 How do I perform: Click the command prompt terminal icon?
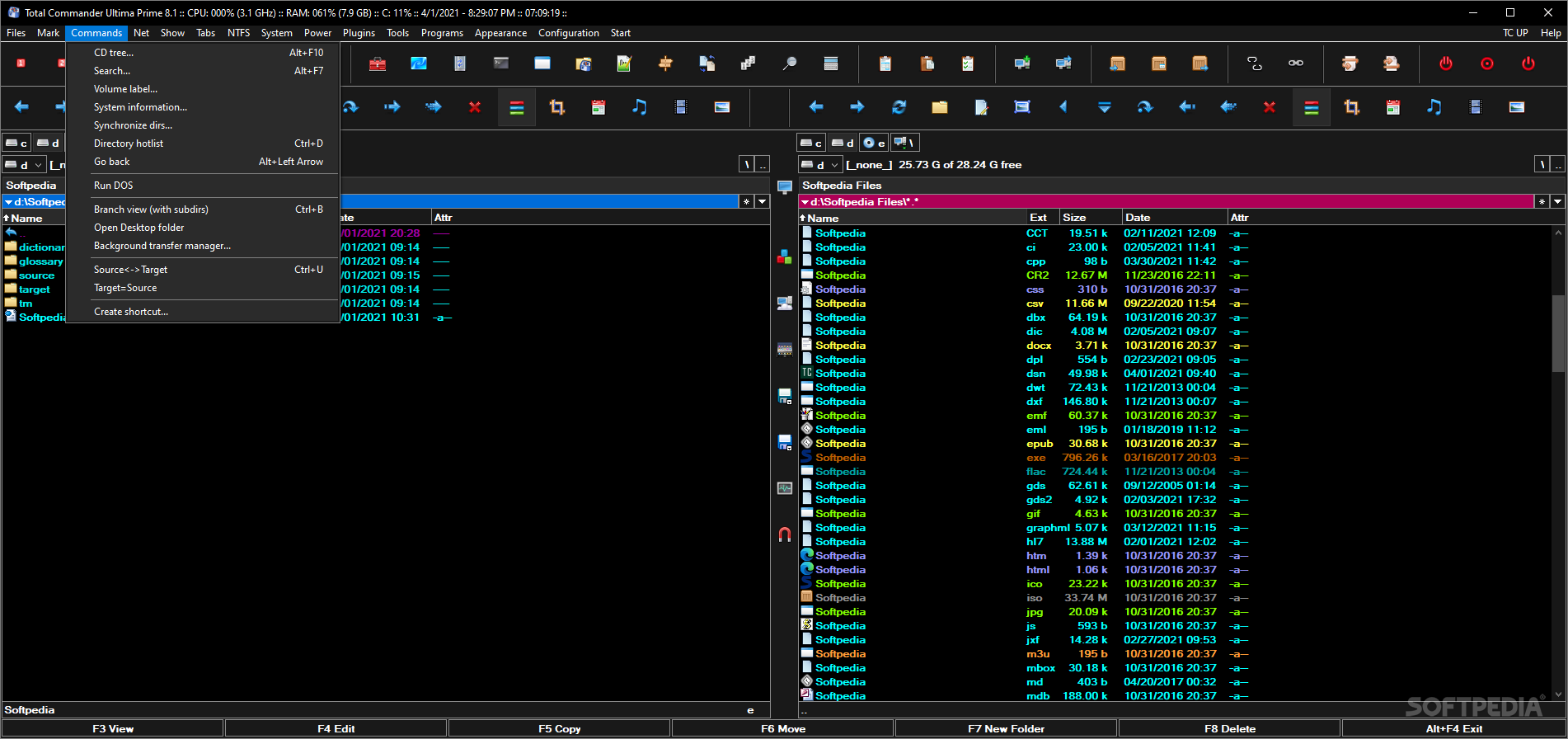point(501,64)
